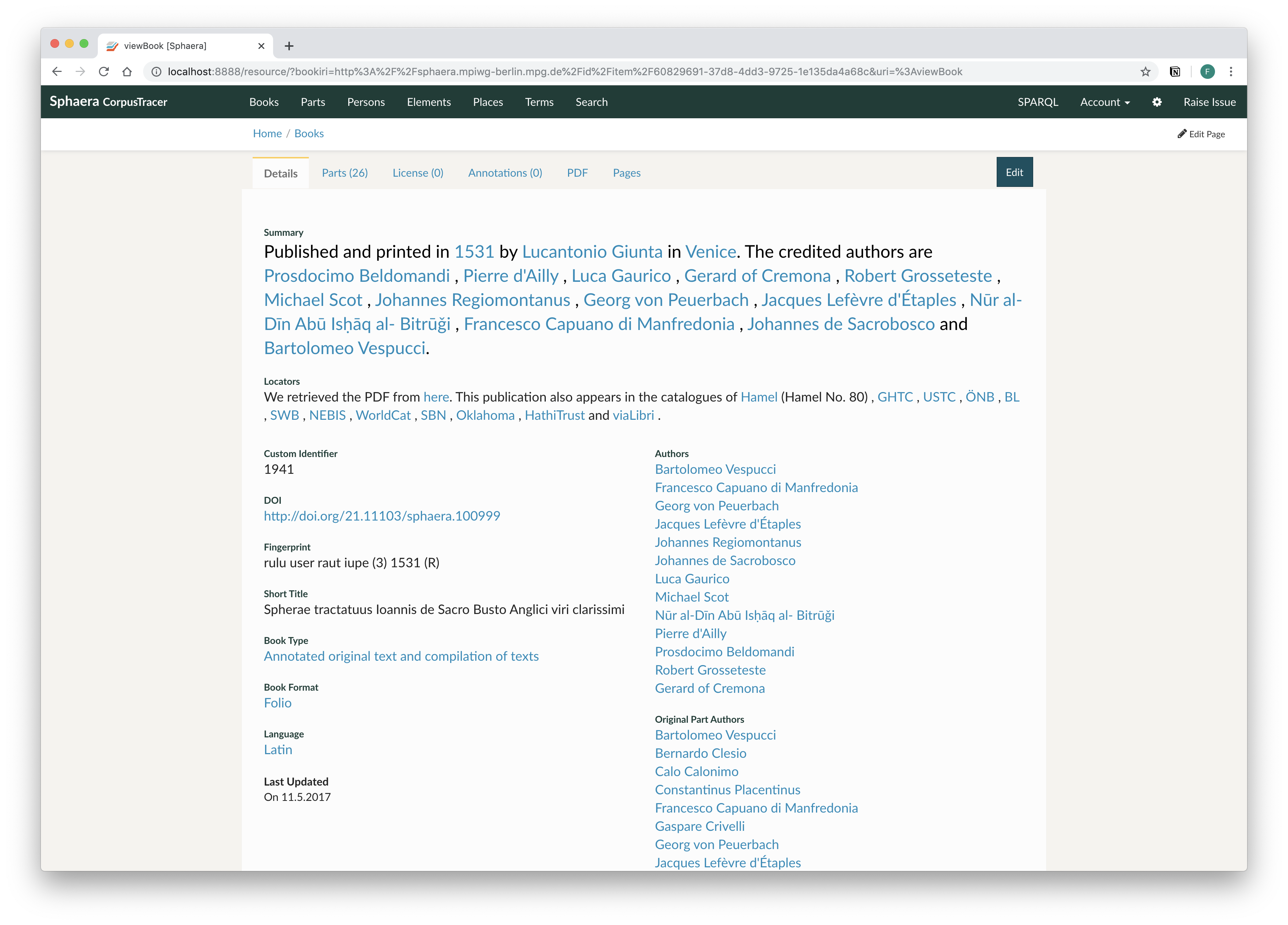The image size is (1288, 925).
Task: Open the ÖNB catalogue link
Action: (x=980, y=397)
